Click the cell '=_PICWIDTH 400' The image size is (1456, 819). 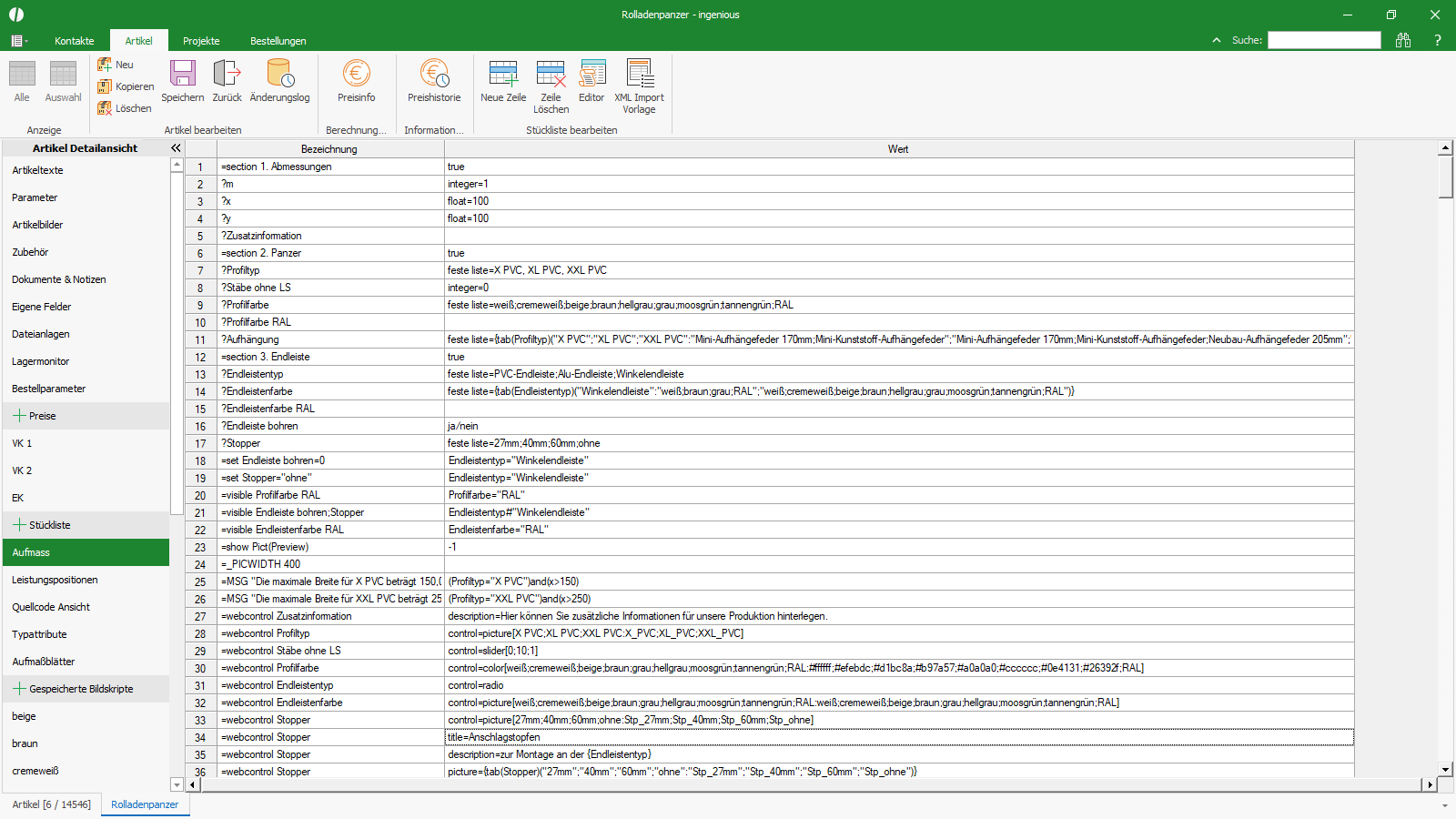coord(330,564)
